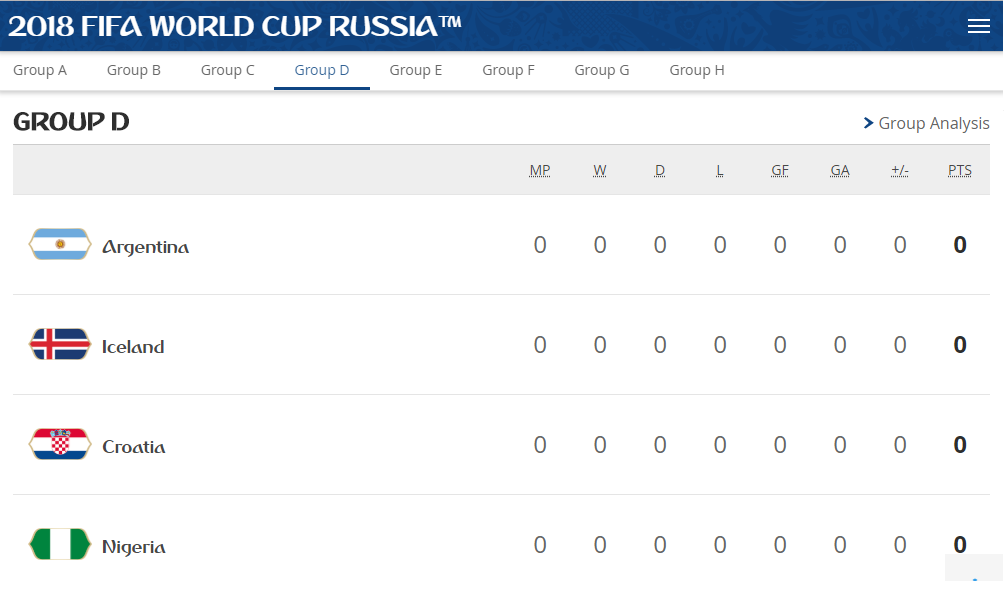Go to the Group F tab
The height and width of the screenshot is (596, 1004).
tap(508, 70)
